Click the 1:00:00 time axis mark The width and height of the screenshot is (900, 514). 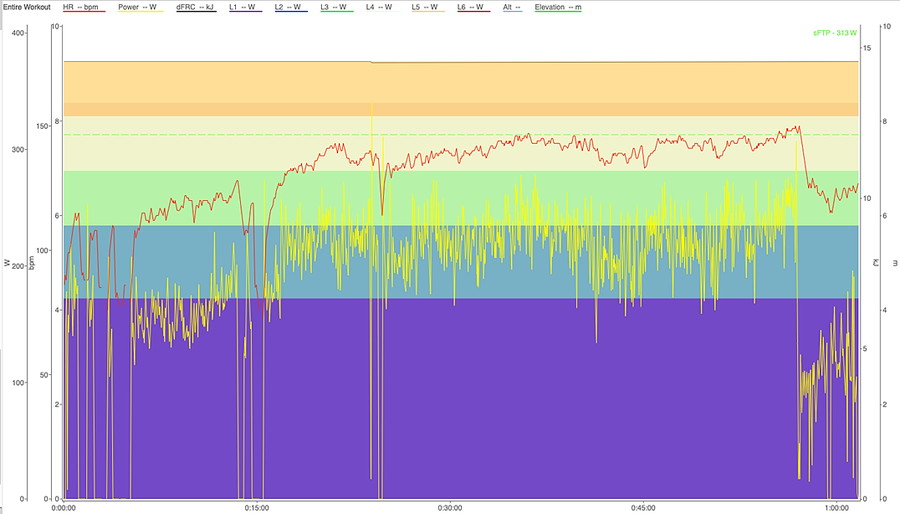835,507
